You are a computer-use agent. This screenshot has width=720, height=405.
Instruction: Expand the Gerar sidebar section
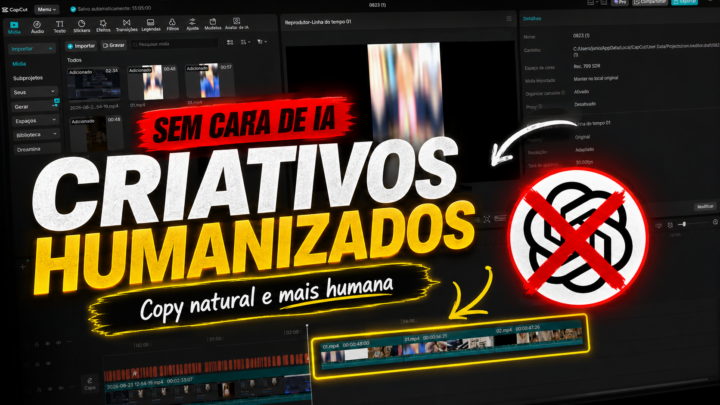(34, 106)
